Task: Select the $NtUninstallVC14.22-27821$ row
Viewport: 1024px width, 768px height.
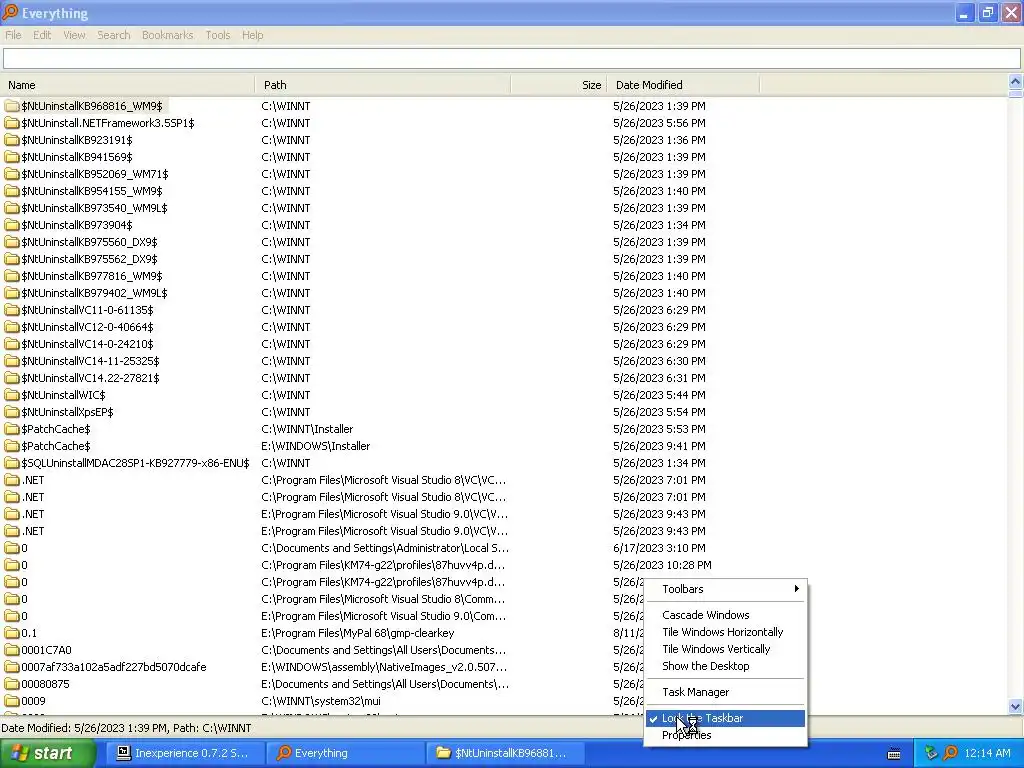Action: [x=504, y=378]
